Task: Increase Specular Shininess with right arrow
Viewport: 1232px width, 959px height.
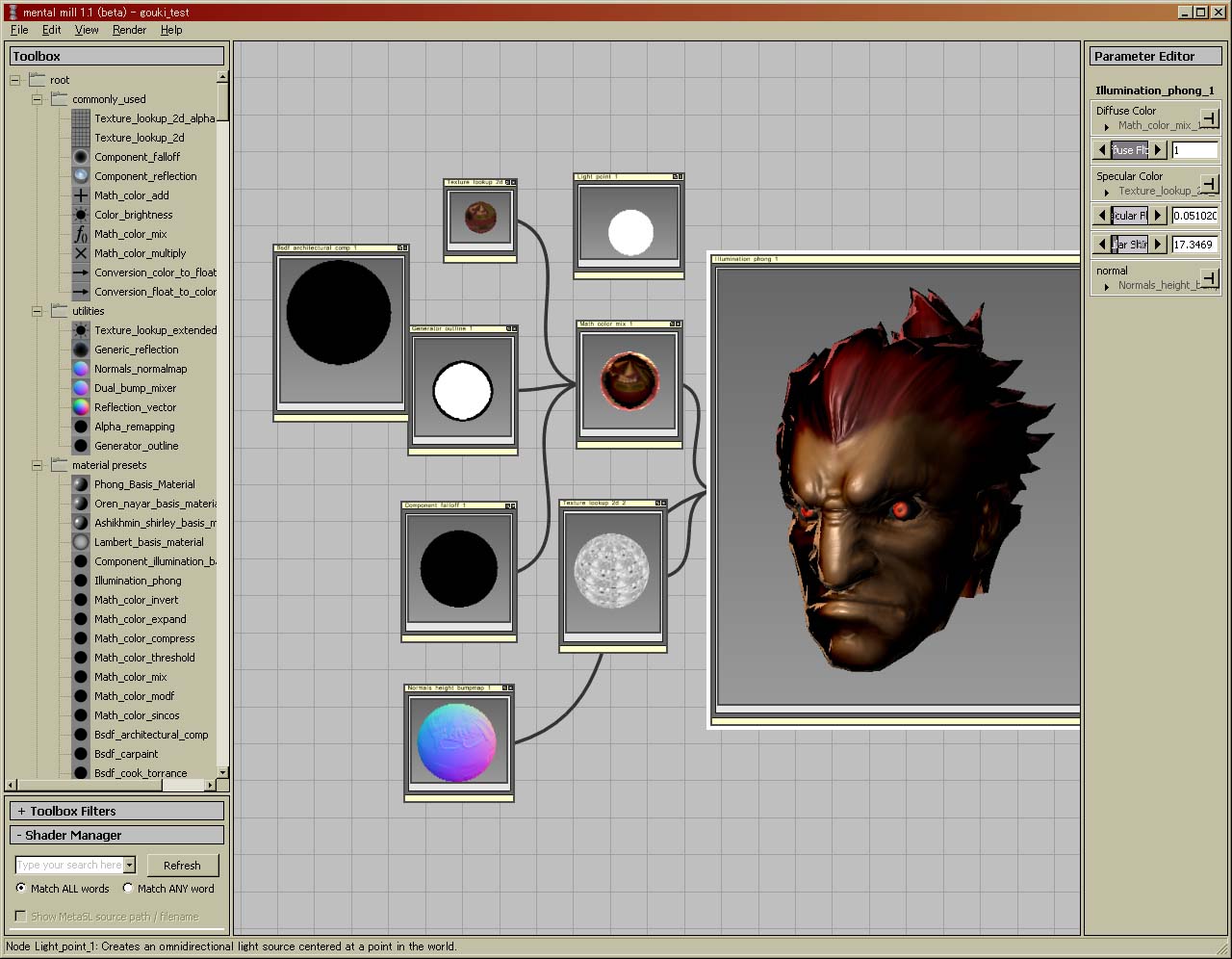Action: [1159, 245]
